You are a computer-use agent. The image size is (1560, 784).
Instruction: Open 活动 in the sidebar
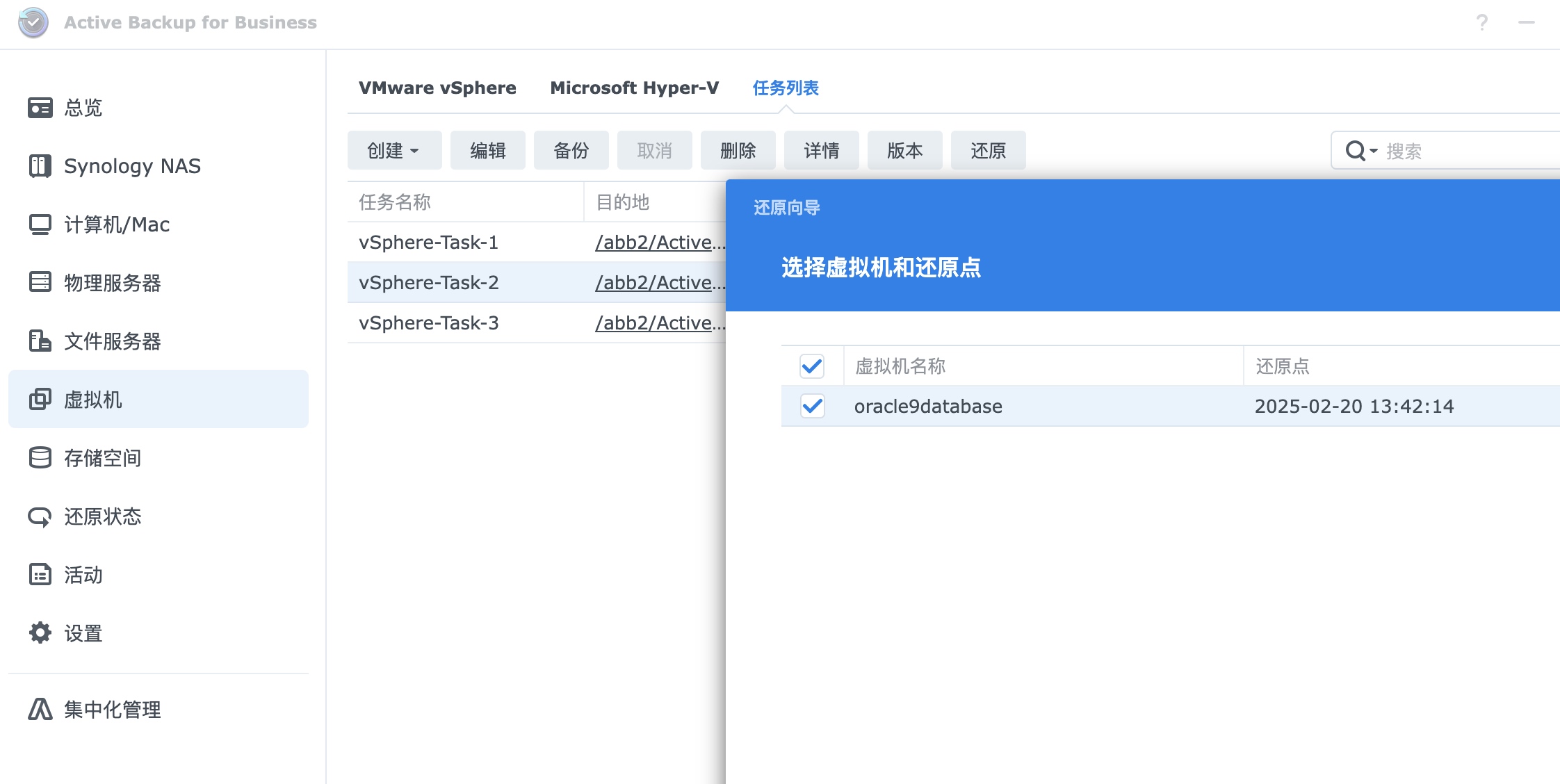(159, 574)
